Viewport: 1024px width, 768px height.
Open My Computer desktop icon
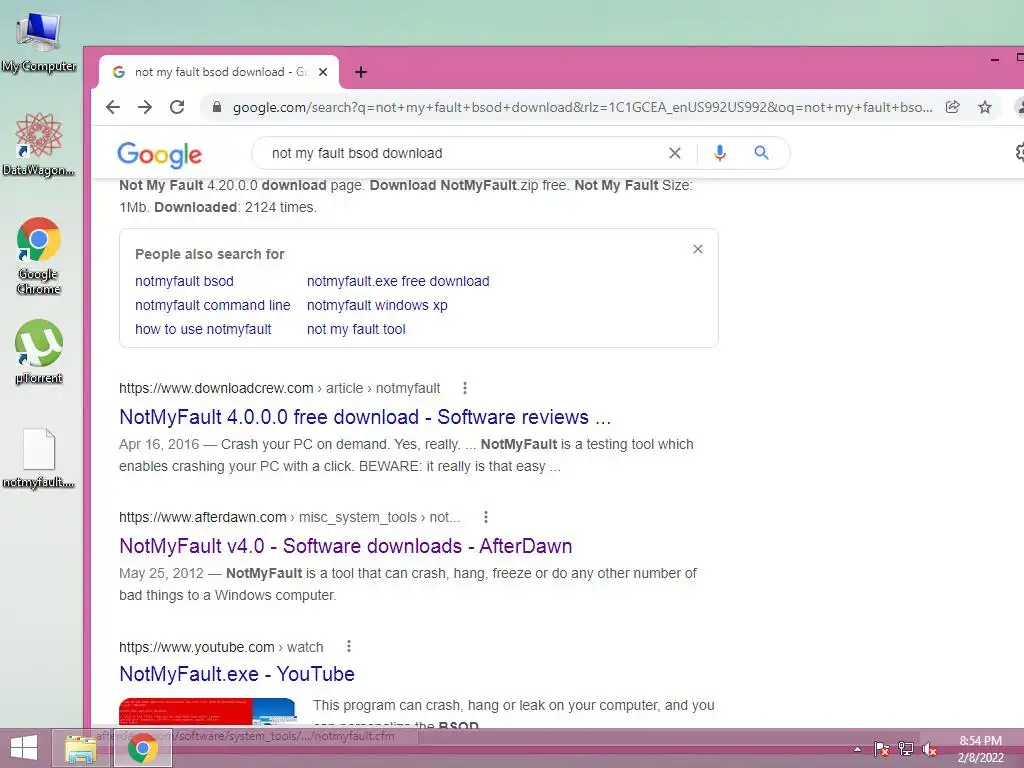[39, 42]
